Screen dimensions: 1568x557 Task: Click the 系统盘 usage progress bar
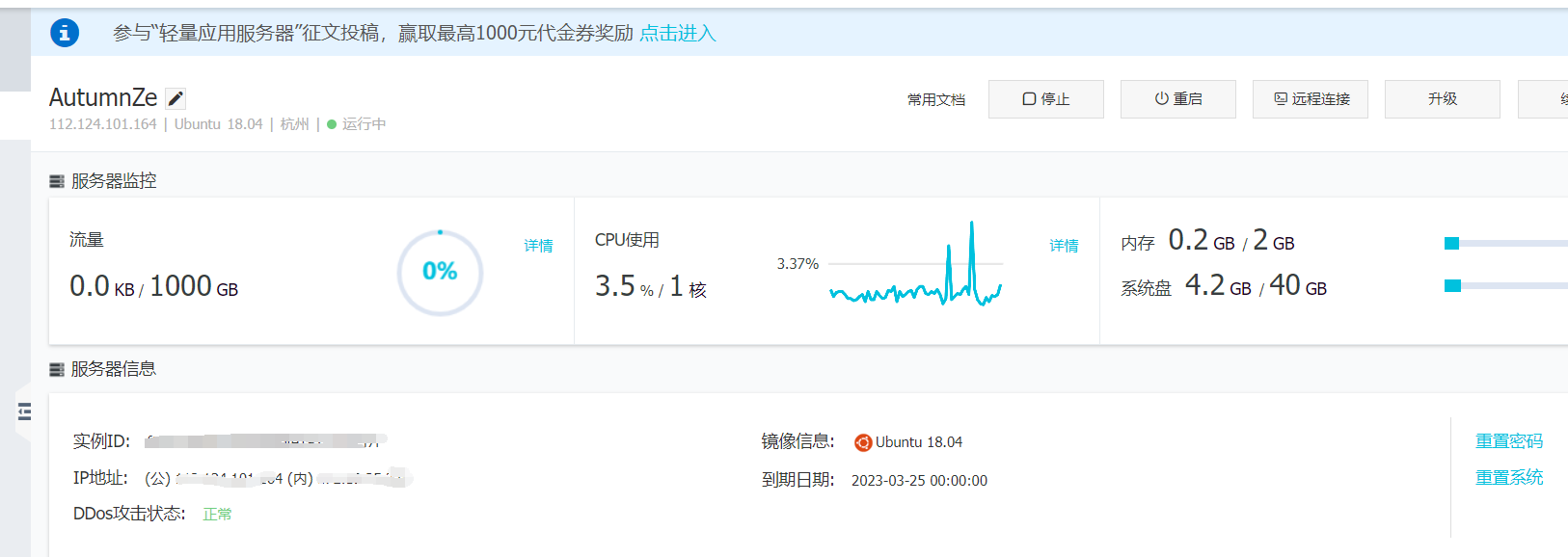(x=1505, y=285)
